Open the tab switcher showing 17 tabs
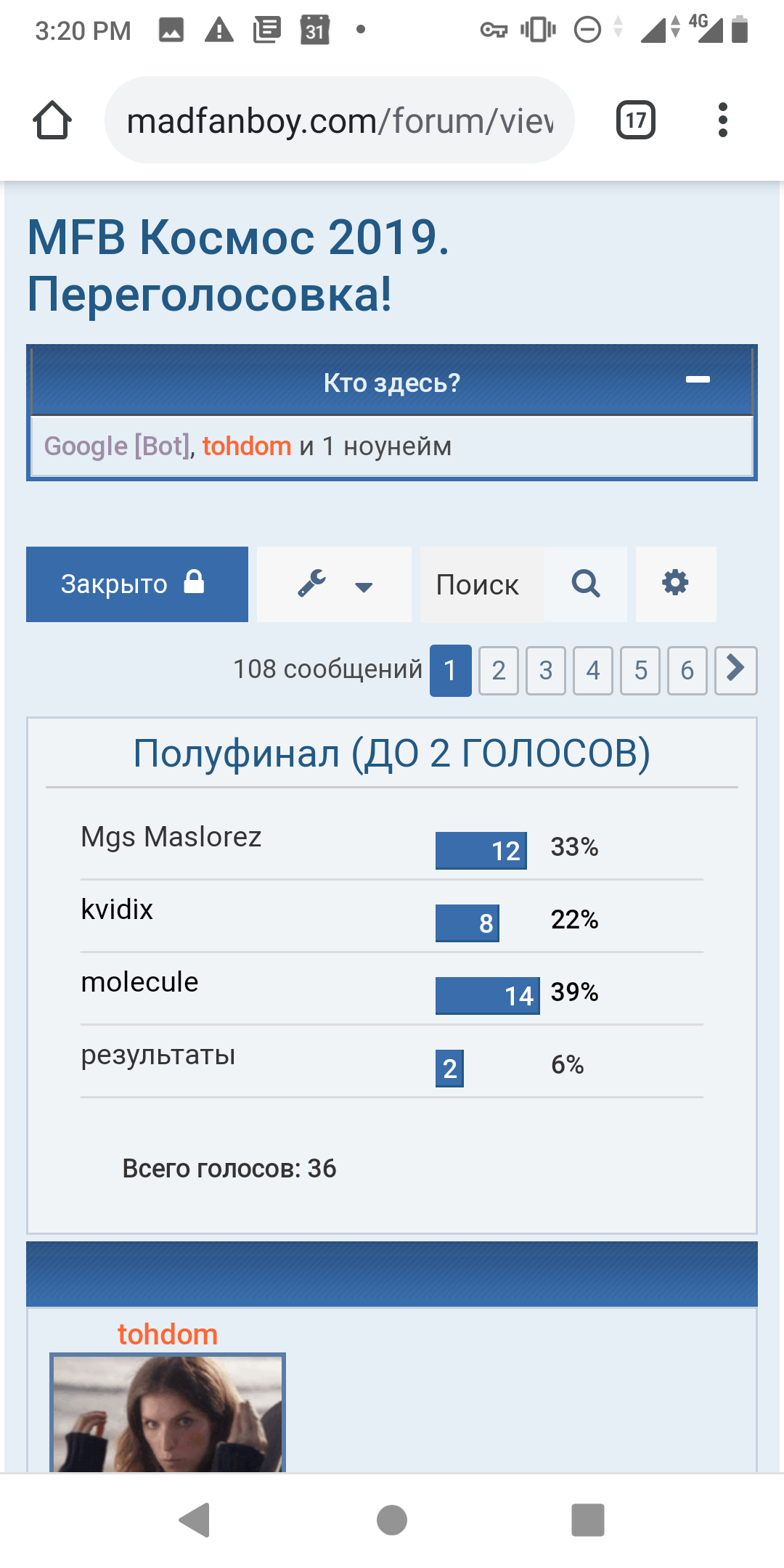784x1568 pixels. point(635,120)
